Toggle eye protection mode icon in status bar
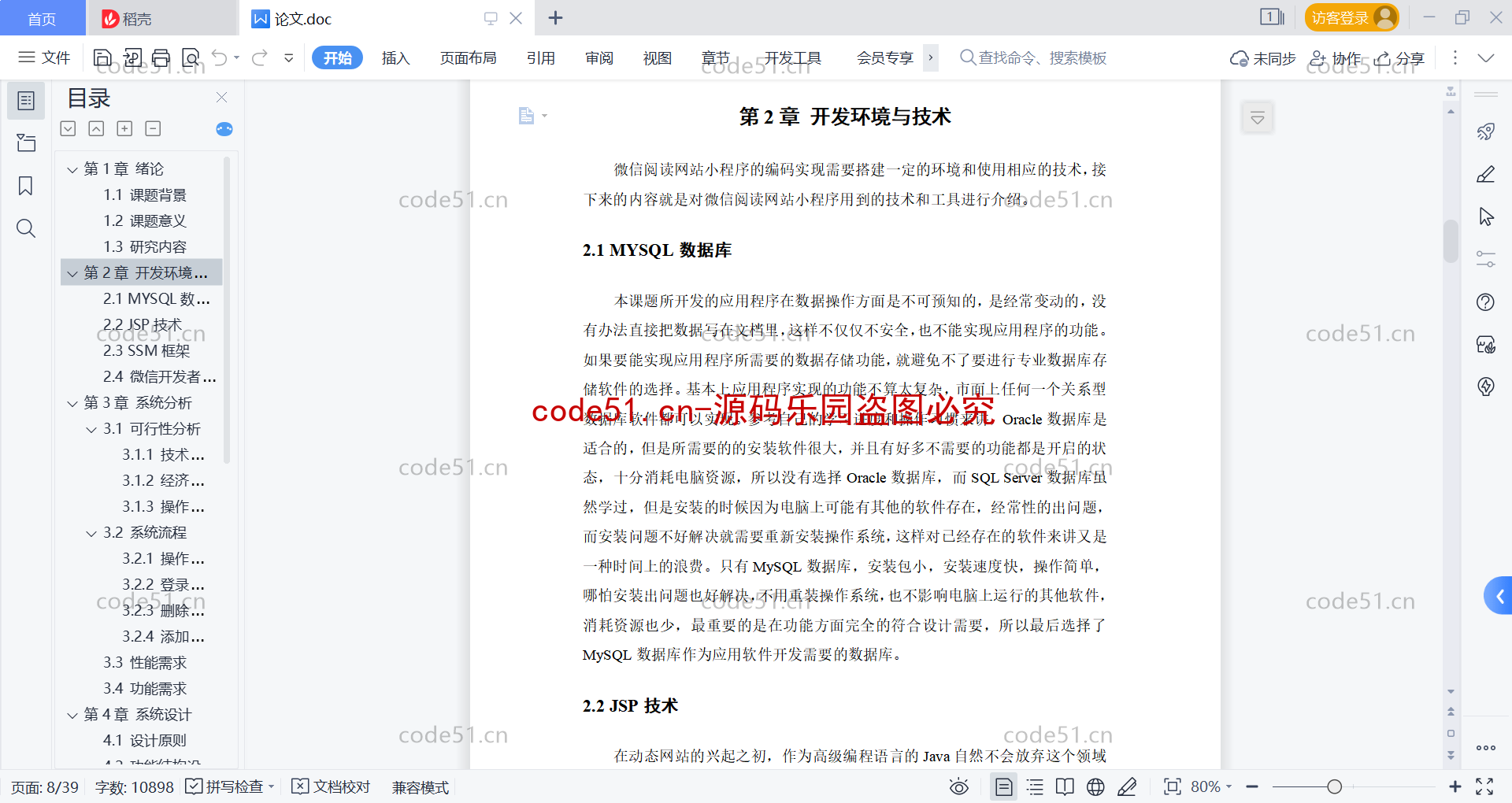 tap(958, 786)
